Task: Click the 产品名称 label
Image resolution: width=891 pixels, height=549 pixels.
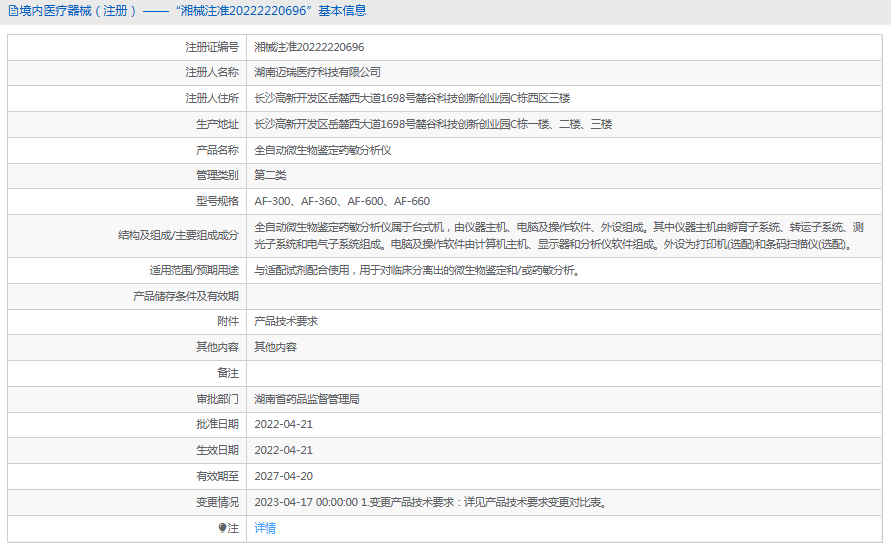Action: tap(218, 150)
